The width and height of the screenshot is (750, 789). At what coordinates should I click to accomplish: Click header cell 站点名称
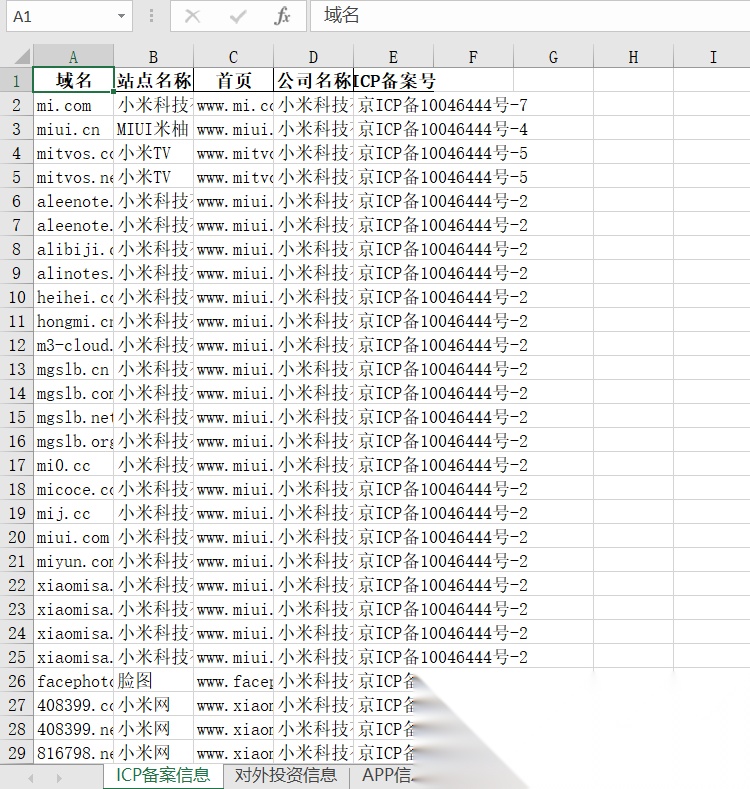coord(153,80)
